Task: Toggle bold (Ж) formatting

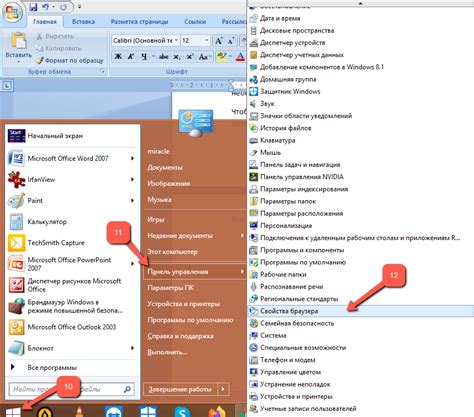Action: 118,56
